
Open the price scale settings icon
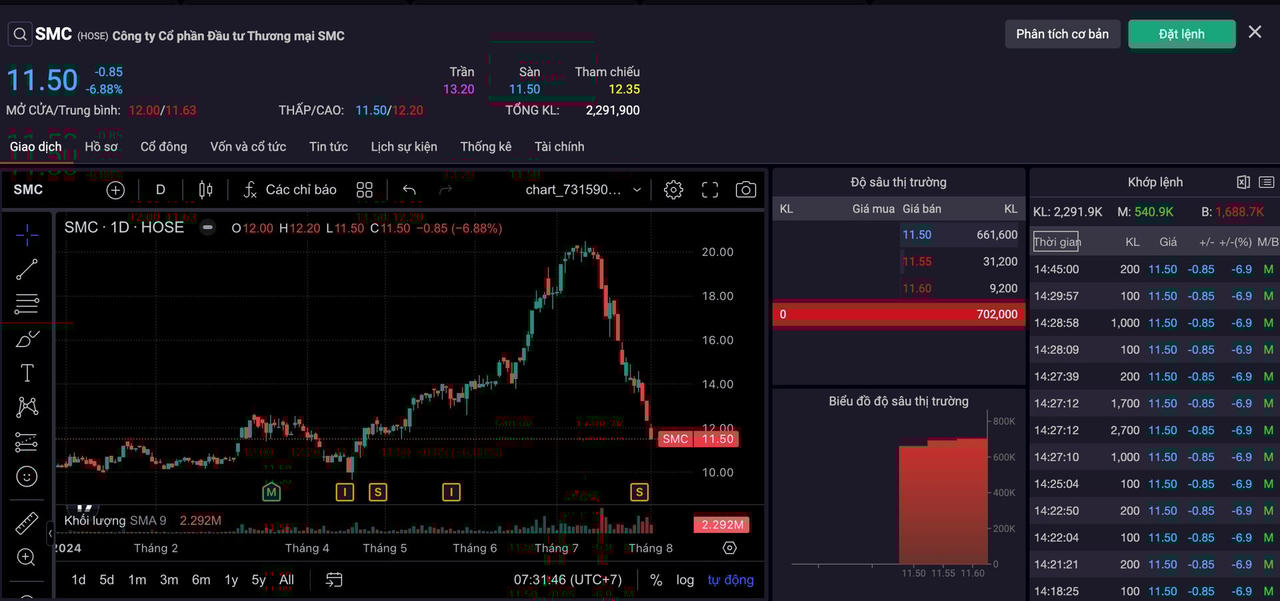click(729, 548)
